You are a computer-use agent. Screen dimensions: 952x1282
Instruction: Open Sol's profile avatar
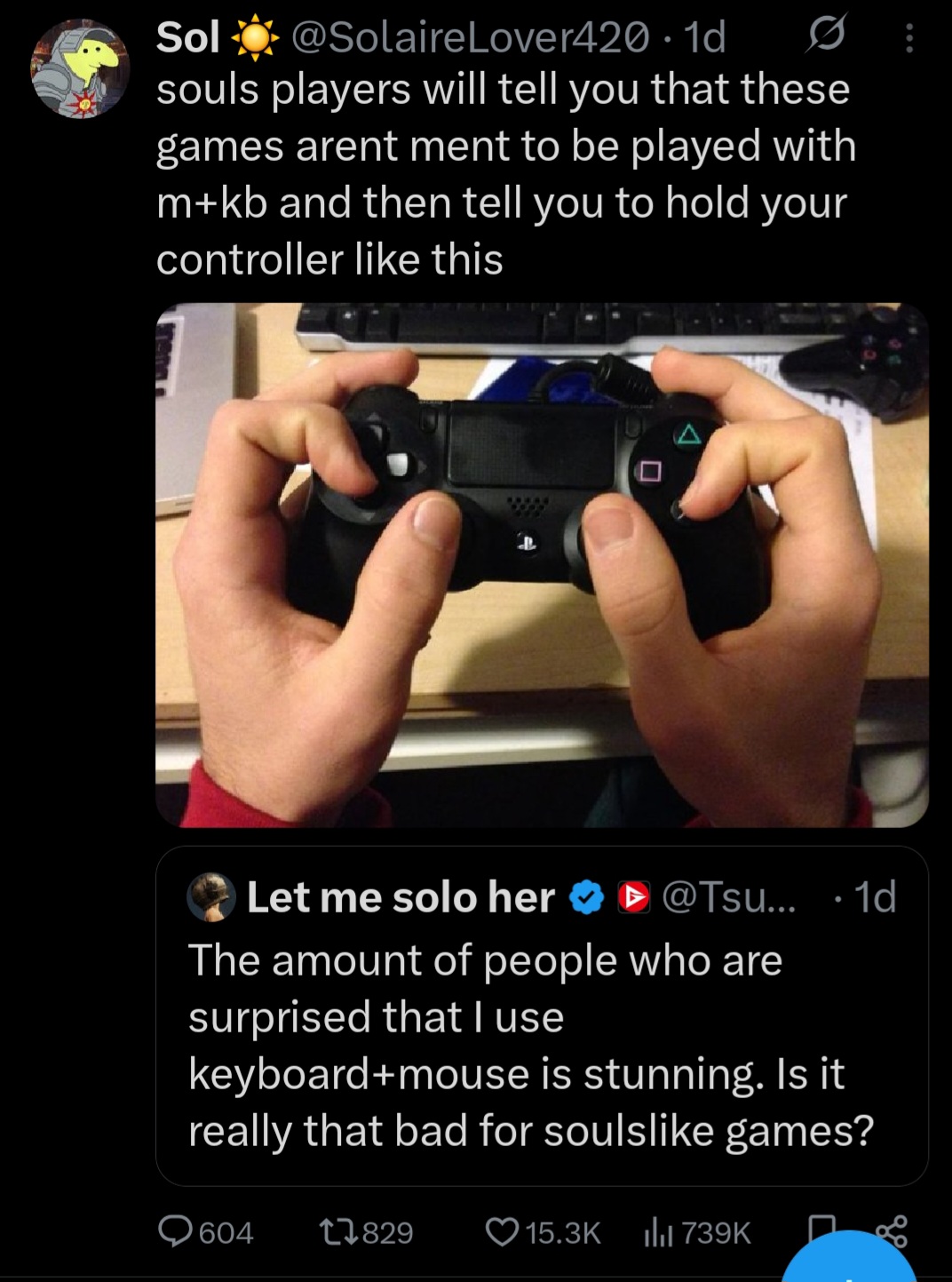(x=80, y=69)
